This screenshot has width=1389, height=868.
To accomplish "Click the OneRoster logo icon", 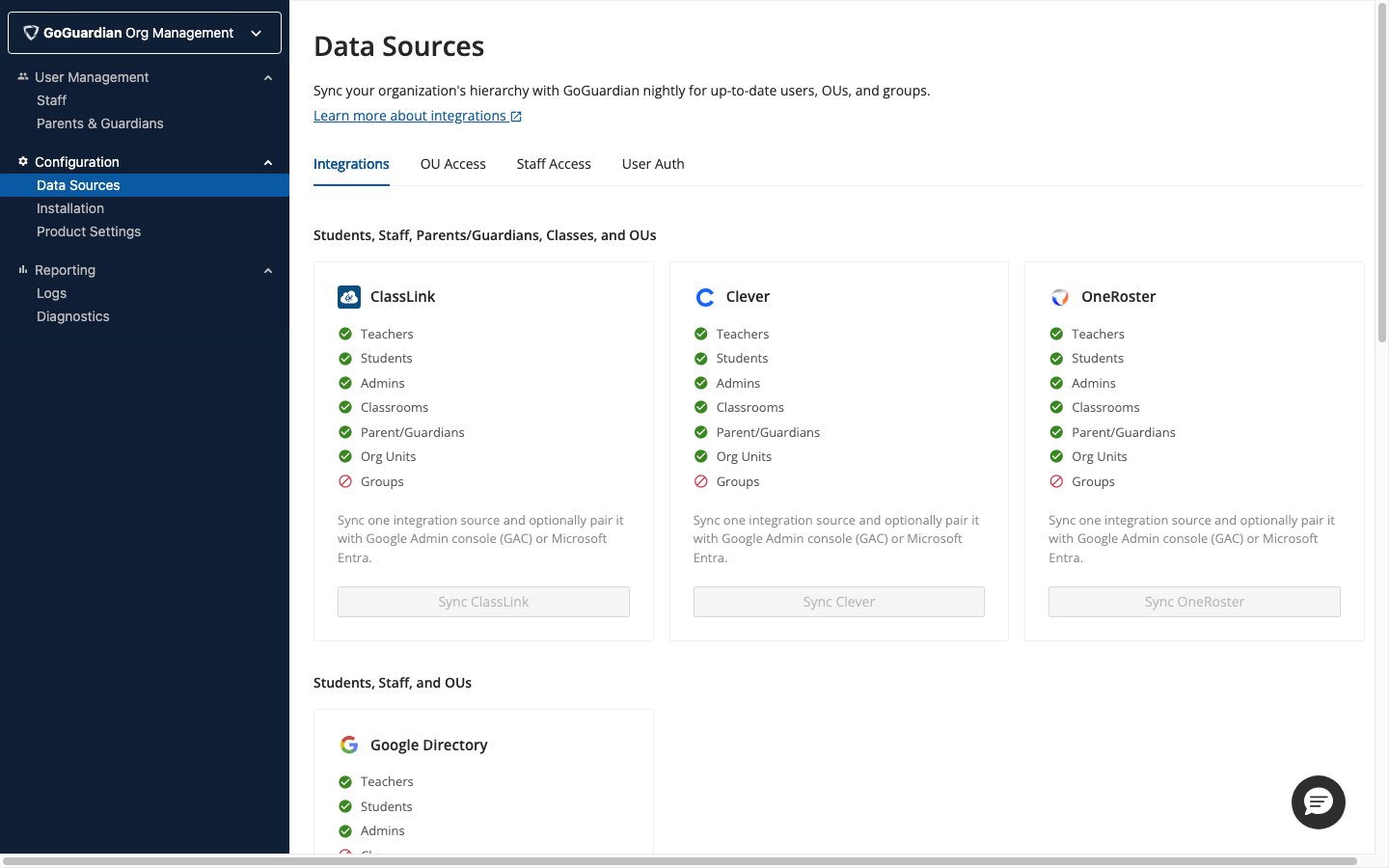I will (1060, 297).
